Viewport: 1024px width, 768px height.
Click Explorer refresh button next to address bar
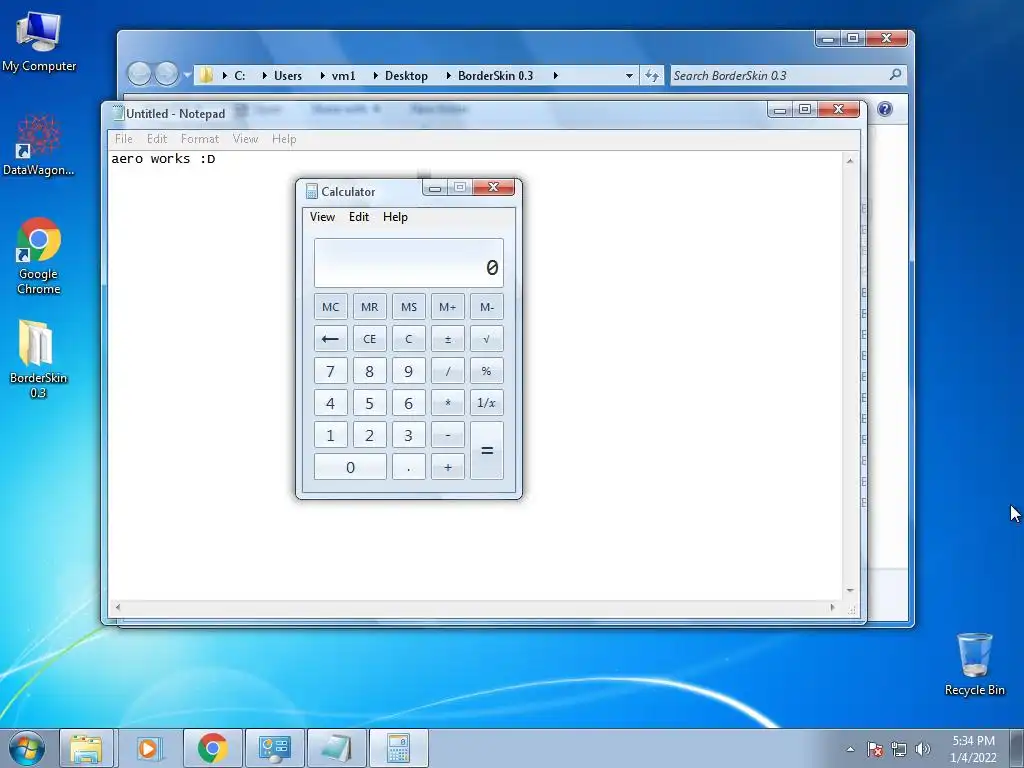[652, 75]
